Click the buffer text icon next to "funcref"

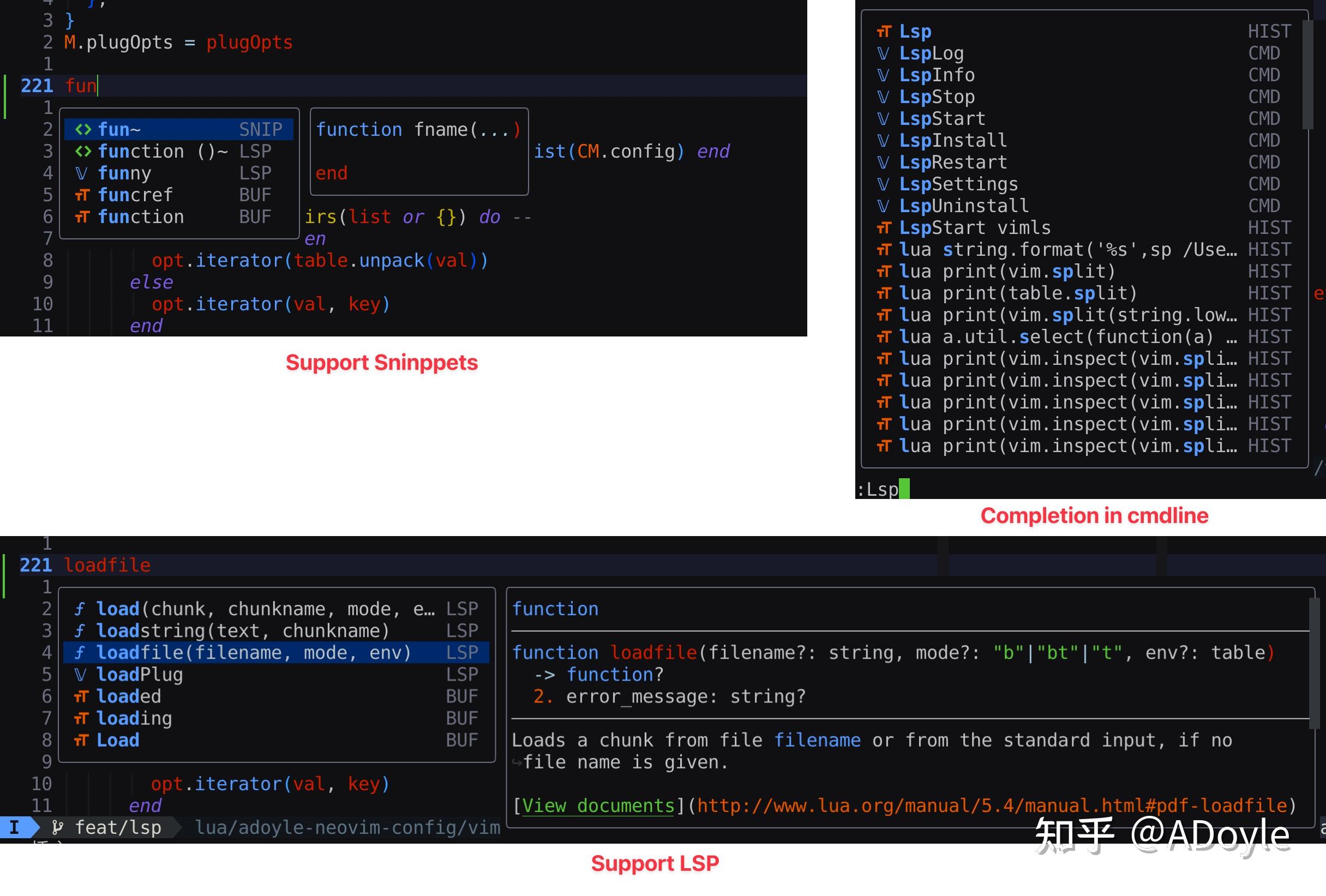[x=82, y=195]
